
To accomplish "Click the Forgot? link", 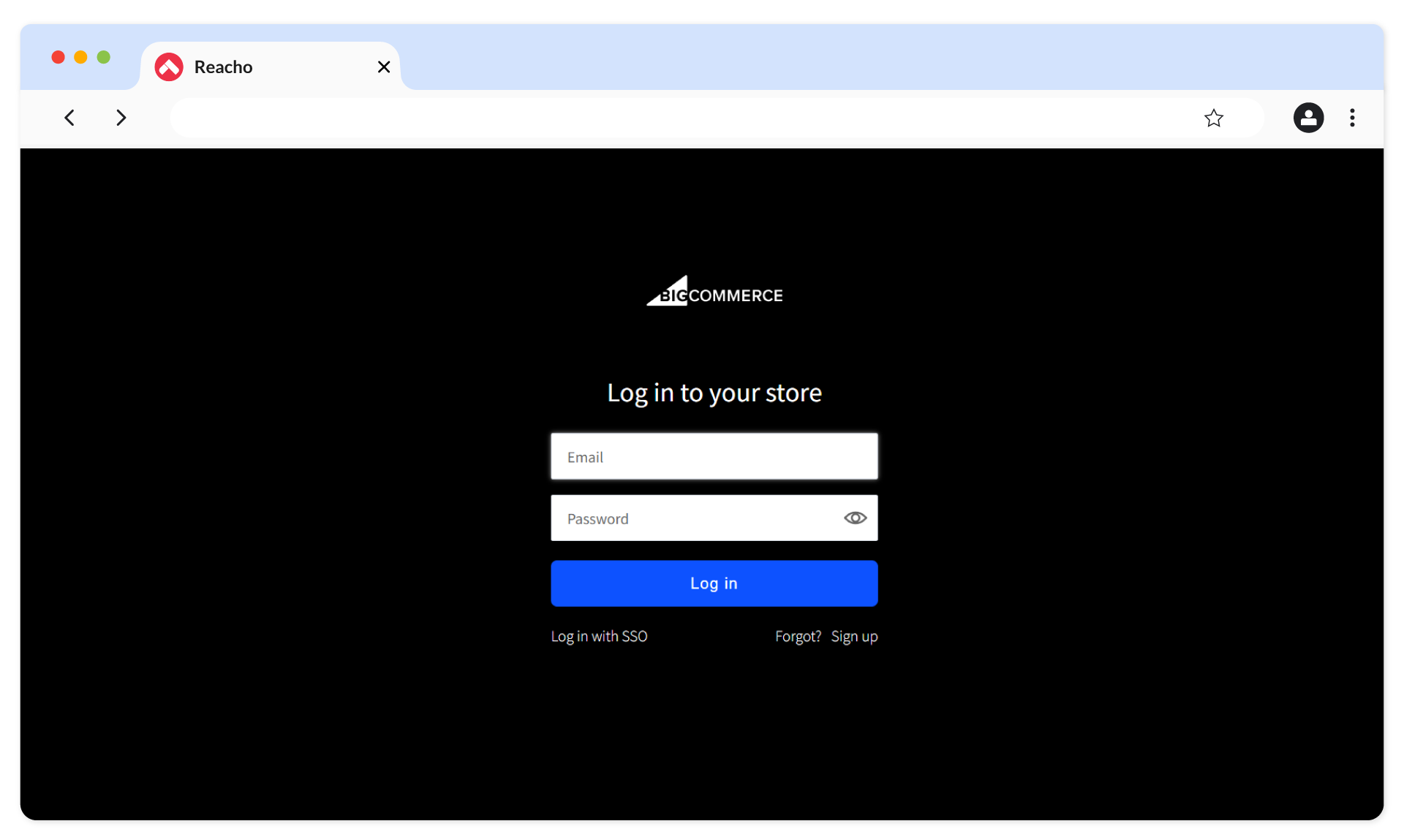I will click(x=797, y=637).
